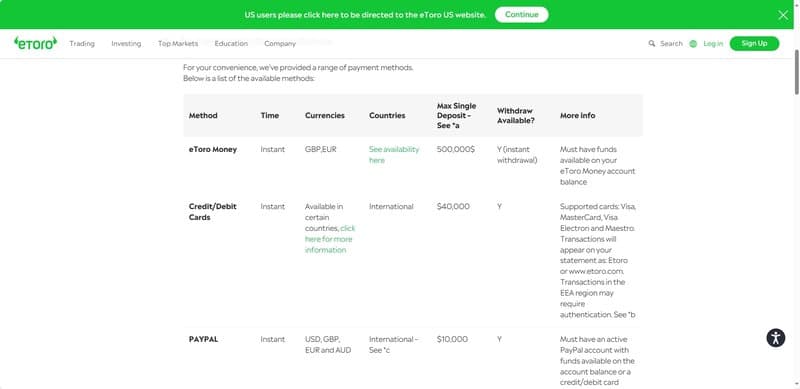Image resolution: width=800 pixels, height=389 pixels.
Task: Dismiss the green US users banner
Action: click(783, 15)
